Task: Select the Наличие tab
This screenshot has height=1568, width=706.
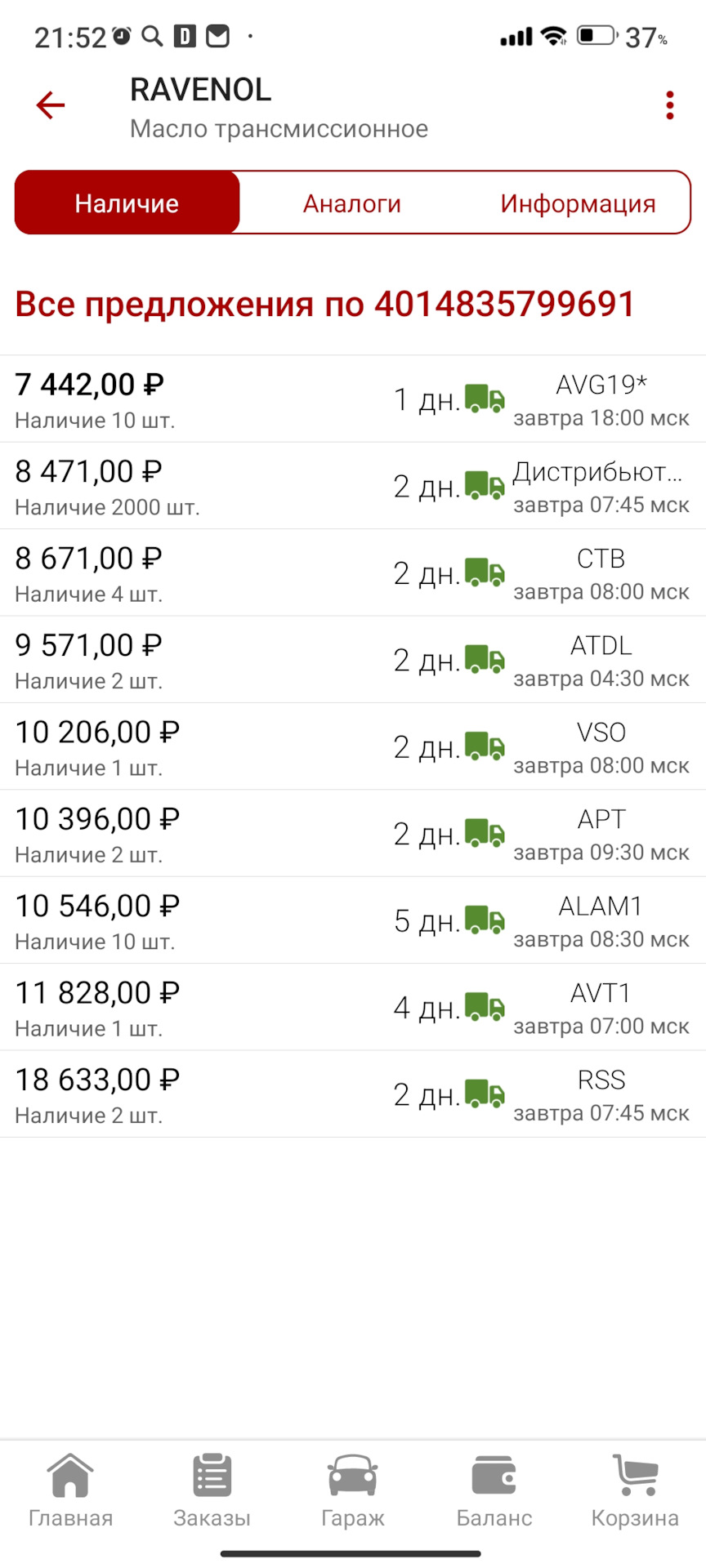Action: pos(127,203)
